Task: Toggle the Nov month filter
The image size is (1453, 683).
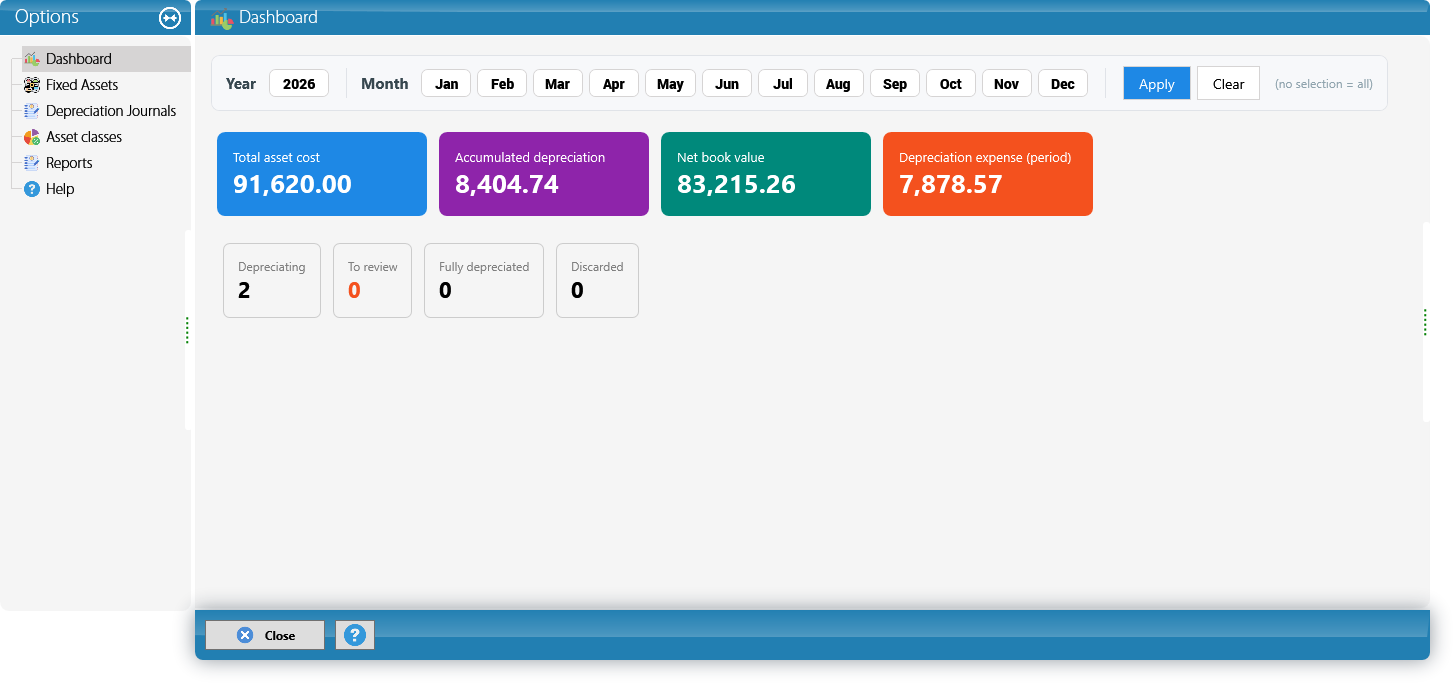Action: [x=1007, y=83]
